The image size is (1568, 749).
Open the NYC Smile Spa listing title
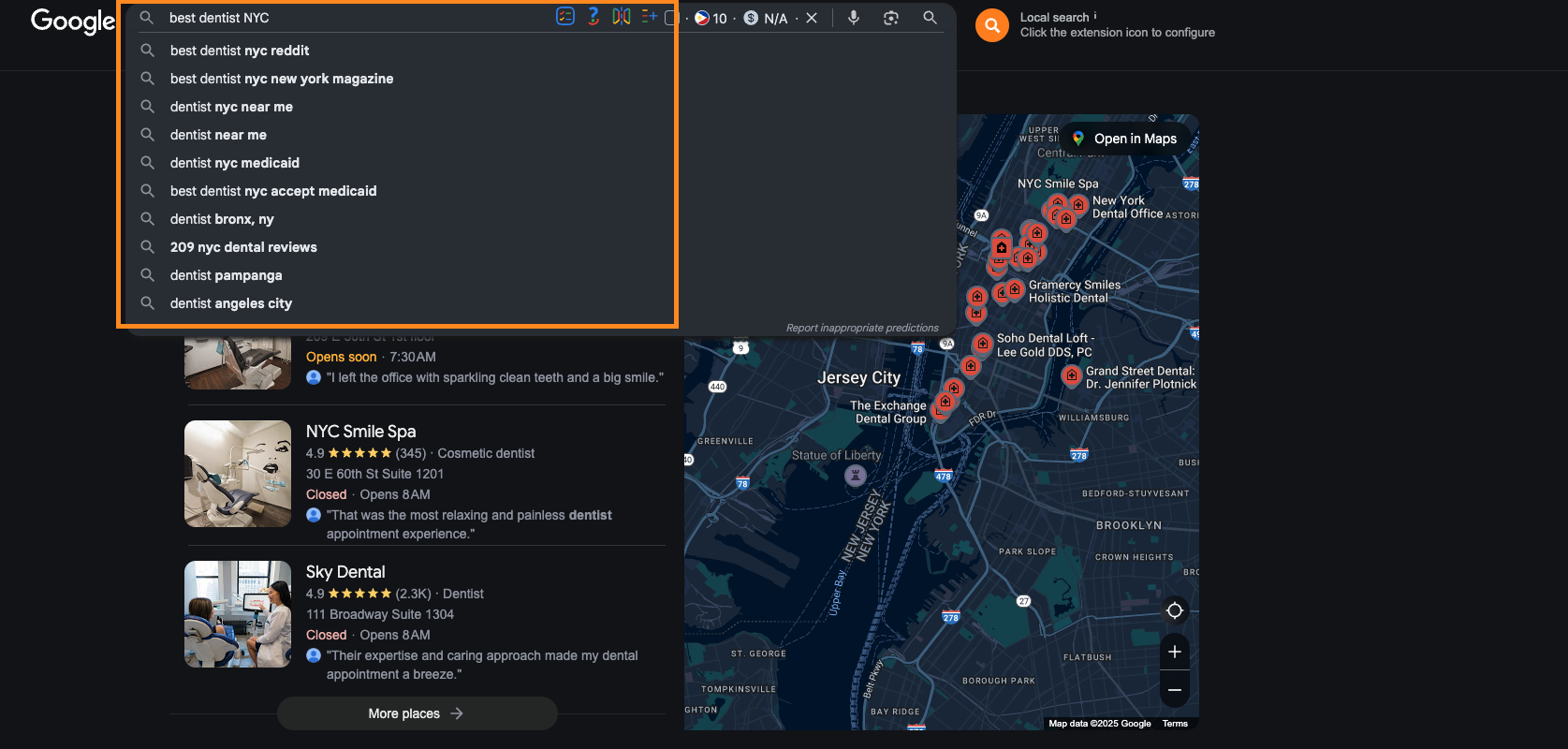360,432
